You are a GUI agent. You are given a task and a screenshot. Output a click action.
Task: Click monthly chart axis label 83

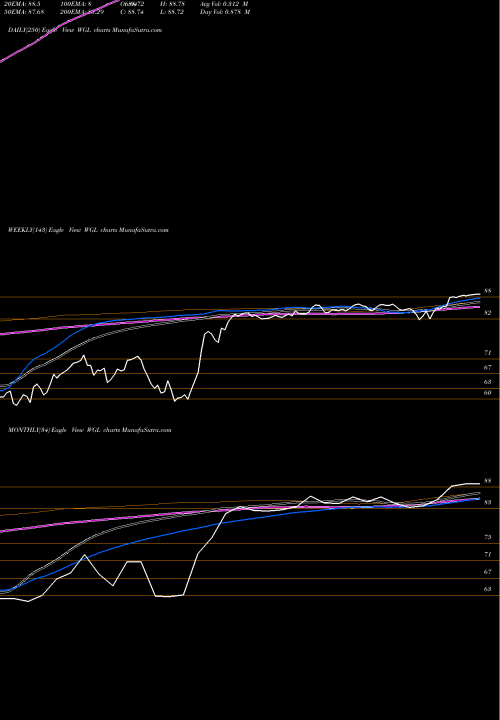tap(488, 502)
